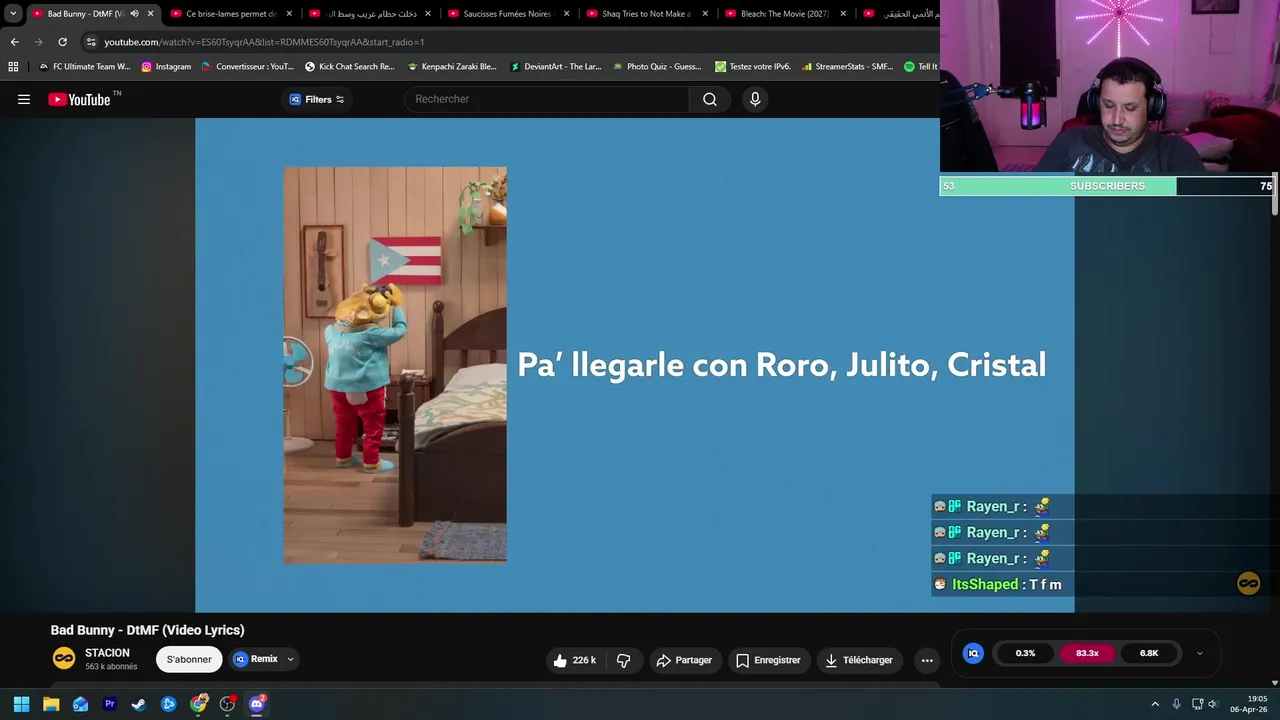Switch to Shaq Tries to Not Make tab

[x=647, y=14]
